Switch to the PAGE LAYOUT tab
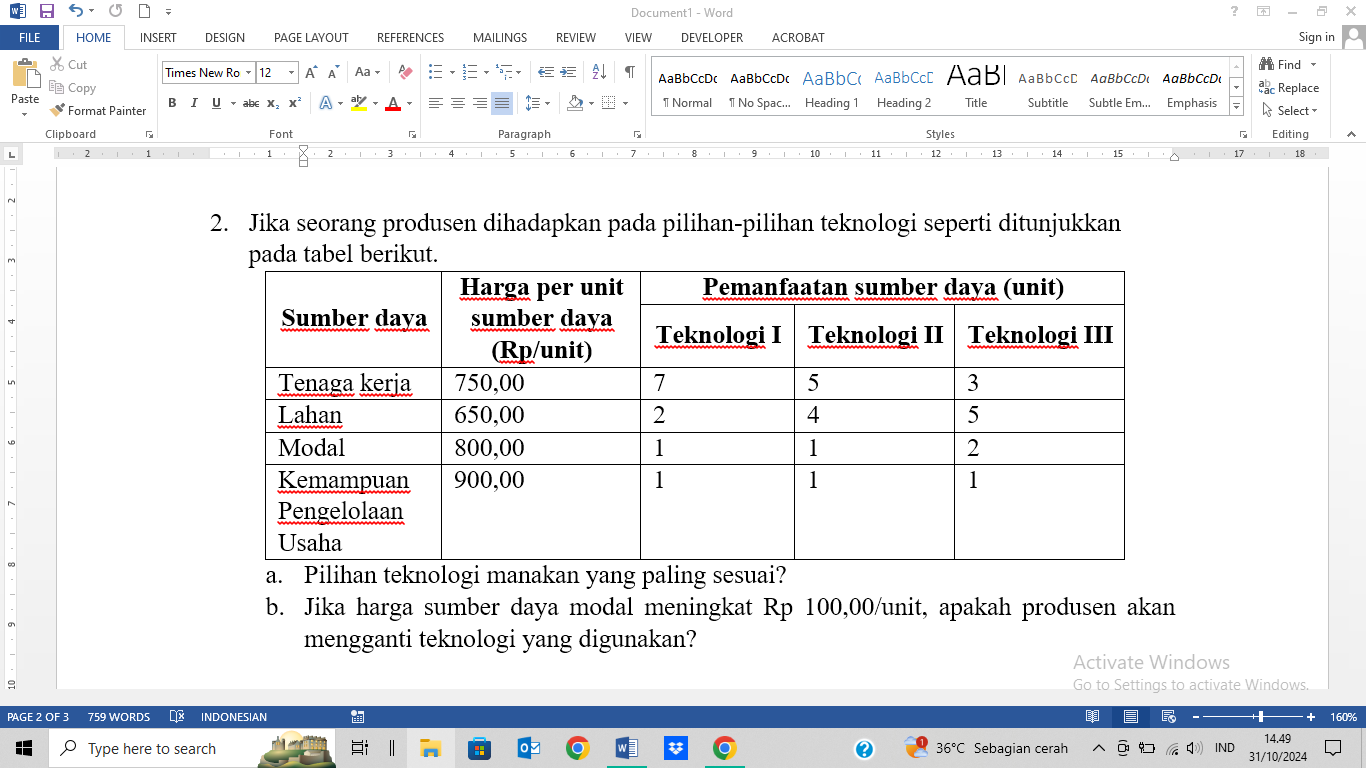Image resolution: width=1366 pixels, height=768 pixels. click(311, 37)
